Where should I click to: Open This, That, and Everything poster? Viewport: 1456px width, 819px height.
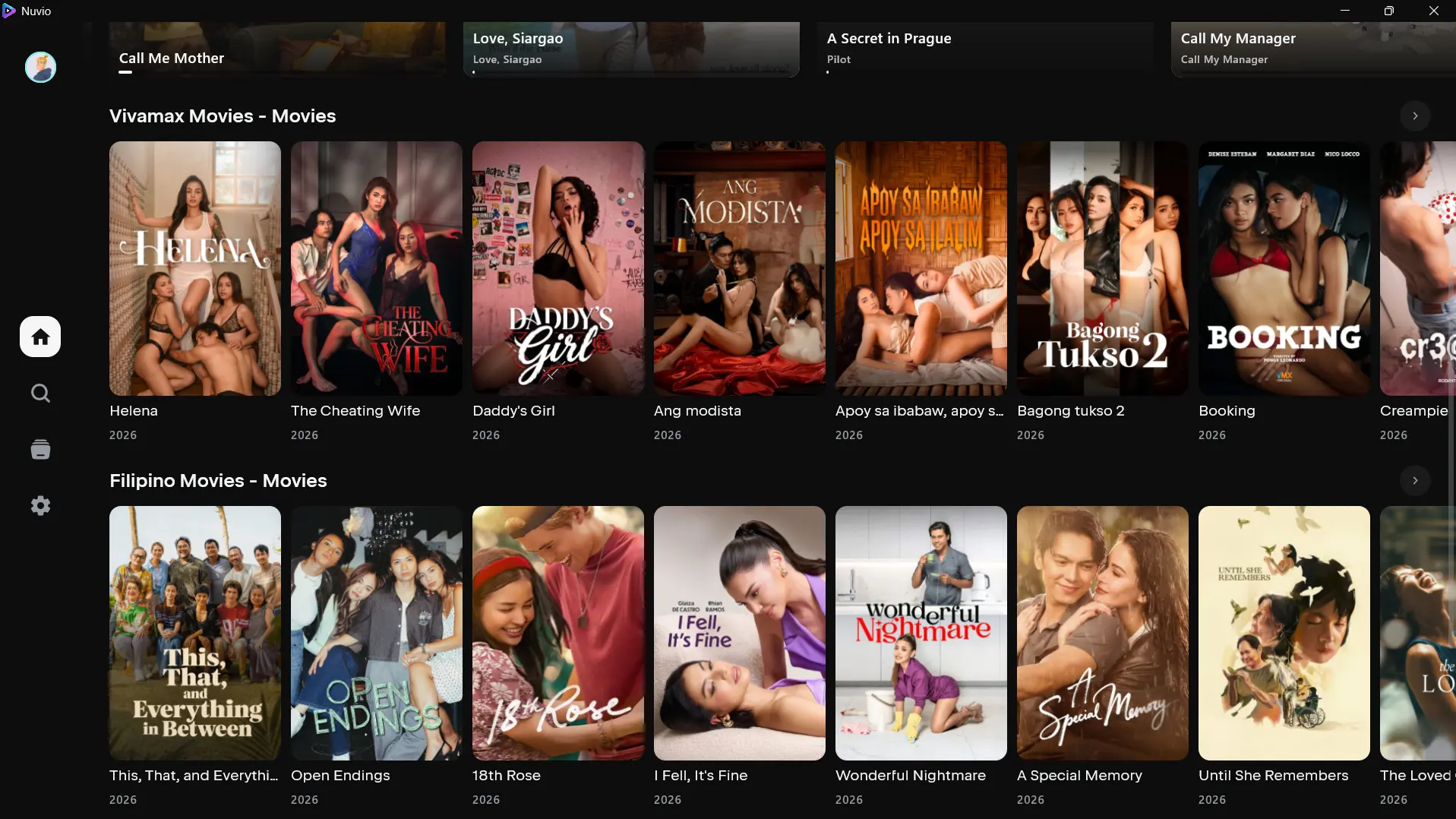tap(195, 633)
